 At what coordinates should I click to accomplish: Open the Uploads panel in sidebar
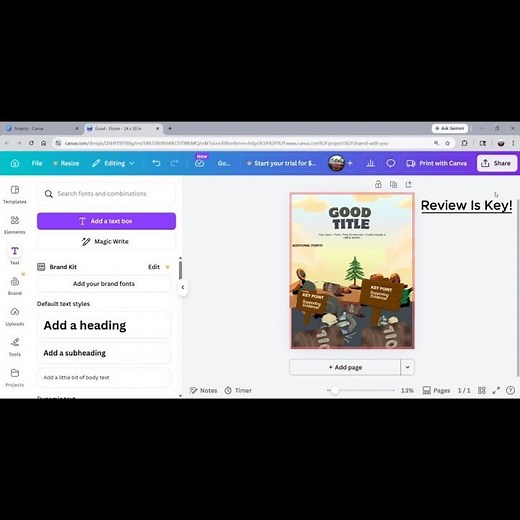coord(15,316)
